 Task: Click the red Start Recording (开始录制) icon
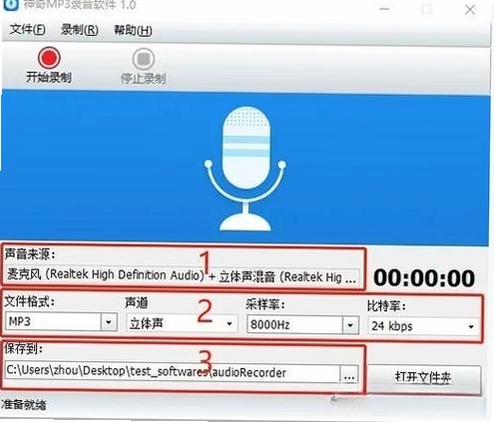[49, 58]
